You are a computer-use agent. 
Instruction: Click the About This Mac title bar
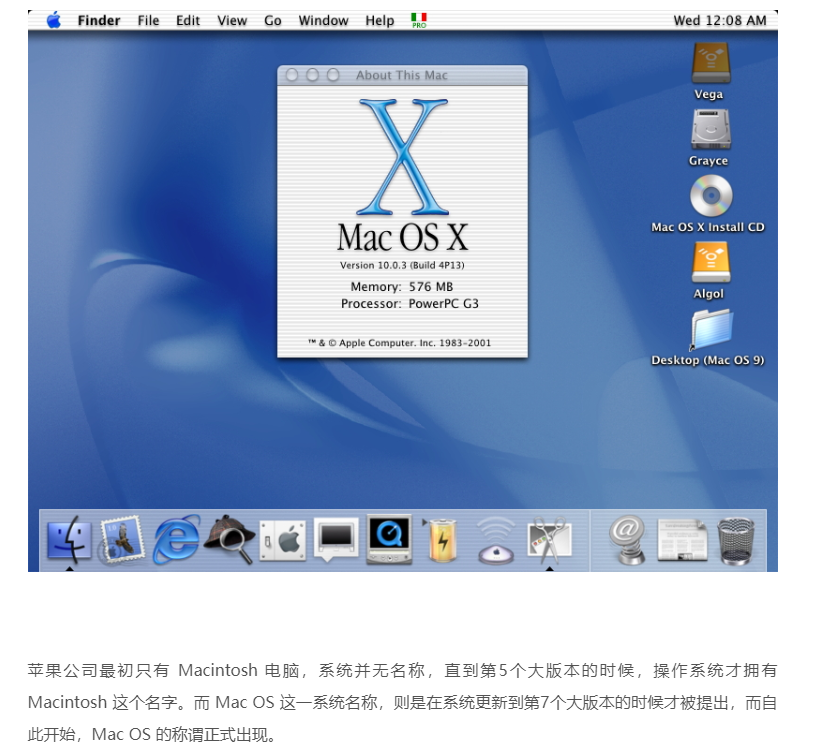coord(403,75)
